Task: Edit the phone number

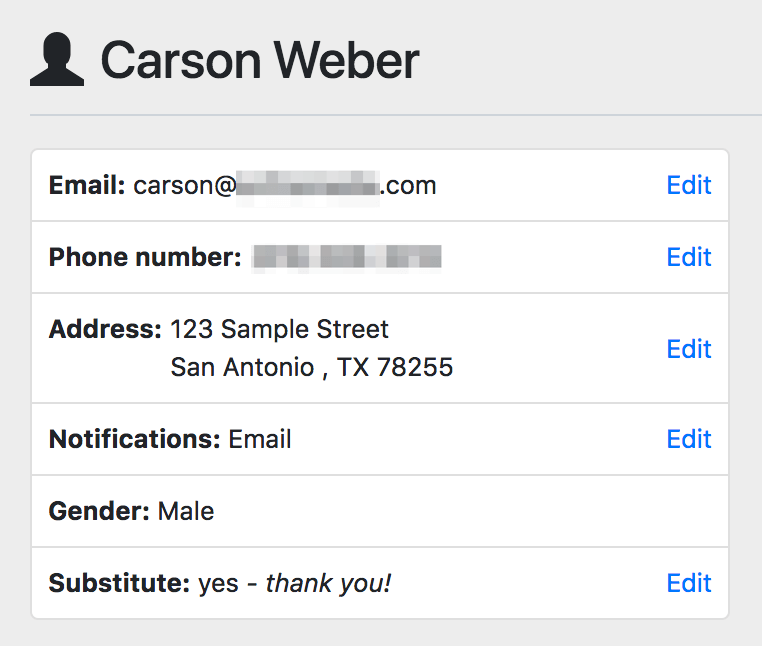Action: (x=688, y=257)
